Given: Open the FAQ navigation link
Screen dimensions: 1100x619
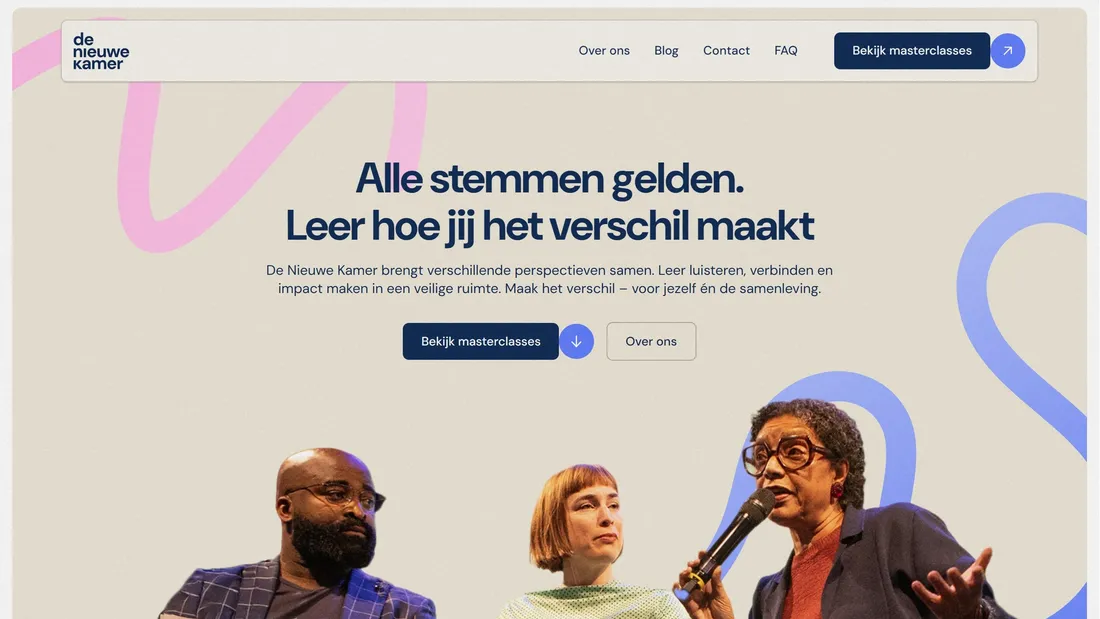Looking at the screenshot, I should pos(786,51).
